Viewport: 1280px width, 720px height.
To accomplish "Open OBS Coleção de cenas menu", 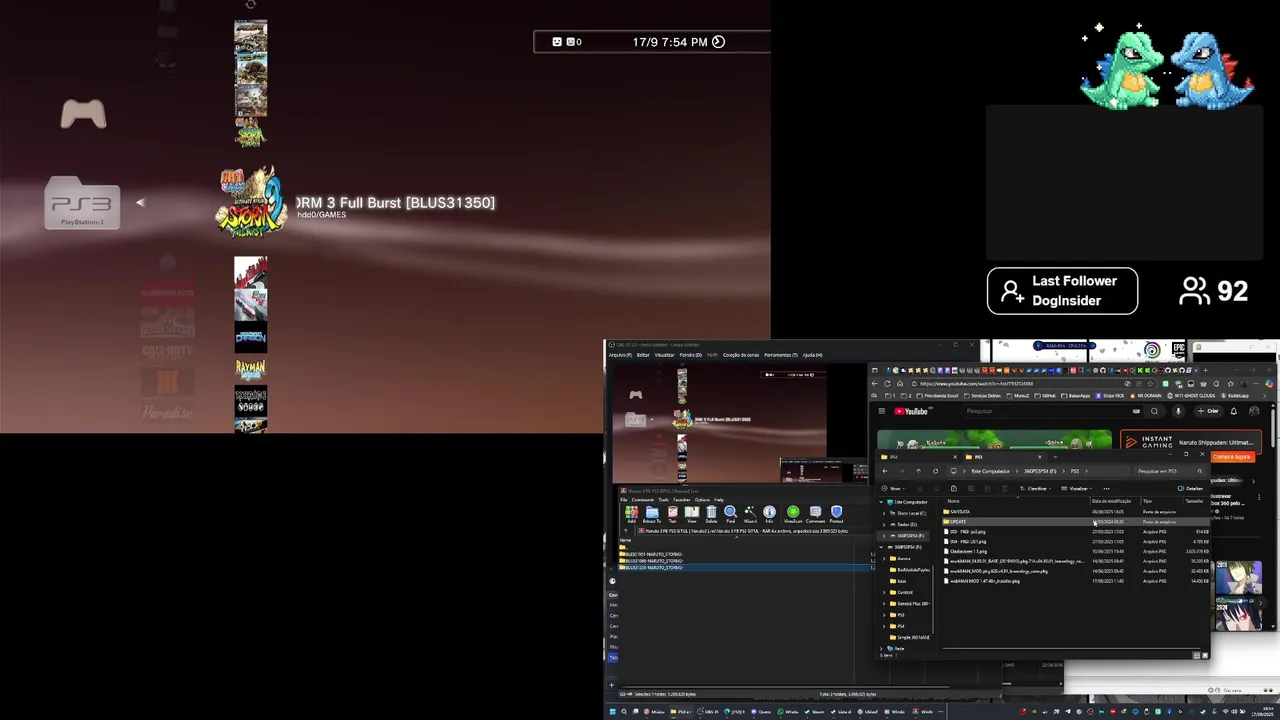I will [x=741, y=355].
